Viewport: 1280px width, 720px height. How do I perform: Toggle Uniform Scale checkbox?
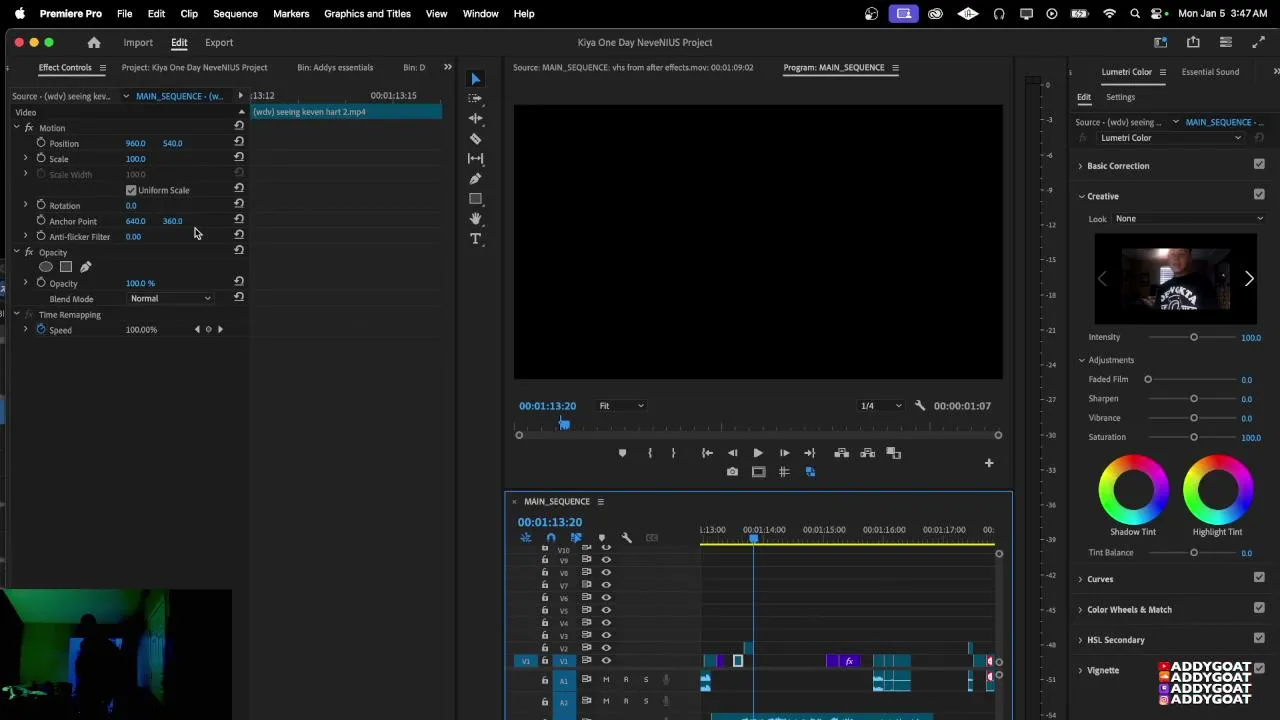coord(131,190)
